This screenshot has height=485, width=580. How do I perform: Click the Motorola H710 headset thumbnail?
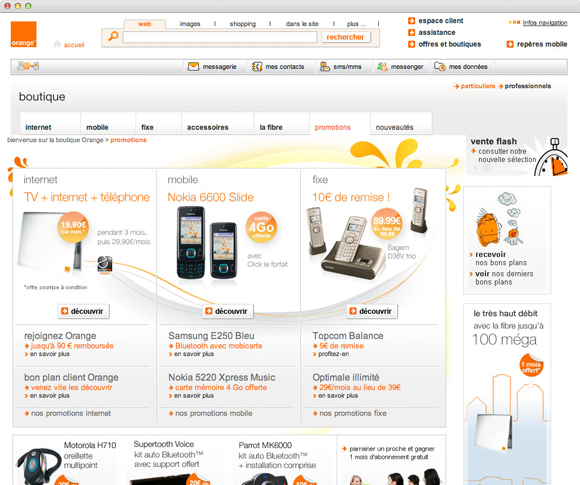point(37,466)
